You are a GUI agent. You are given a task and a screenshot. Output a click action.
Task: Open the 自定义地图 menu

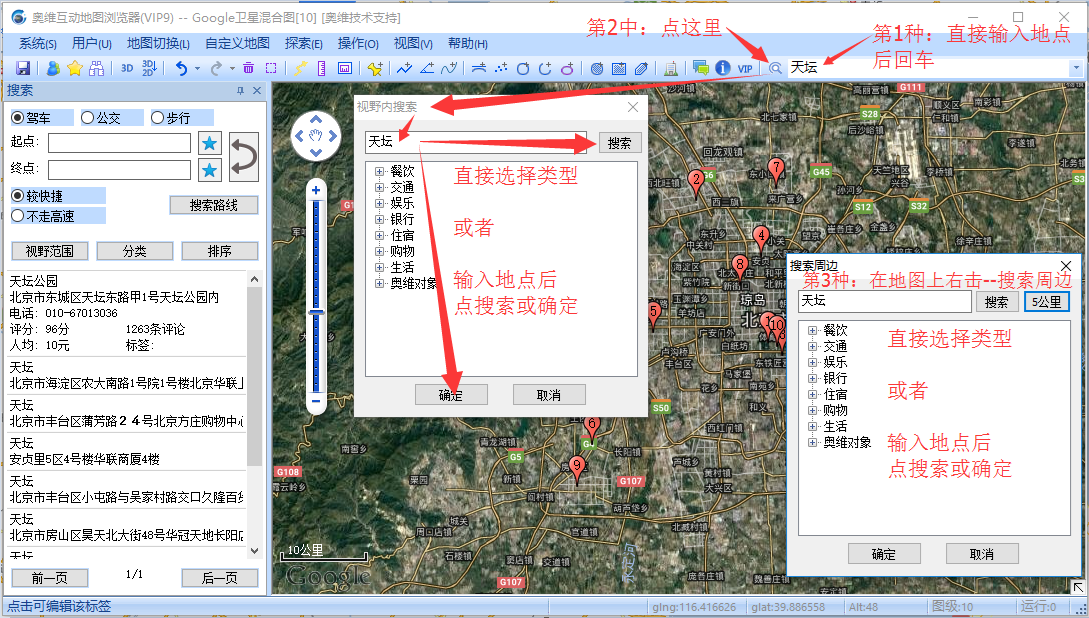(x=237, y=44)
